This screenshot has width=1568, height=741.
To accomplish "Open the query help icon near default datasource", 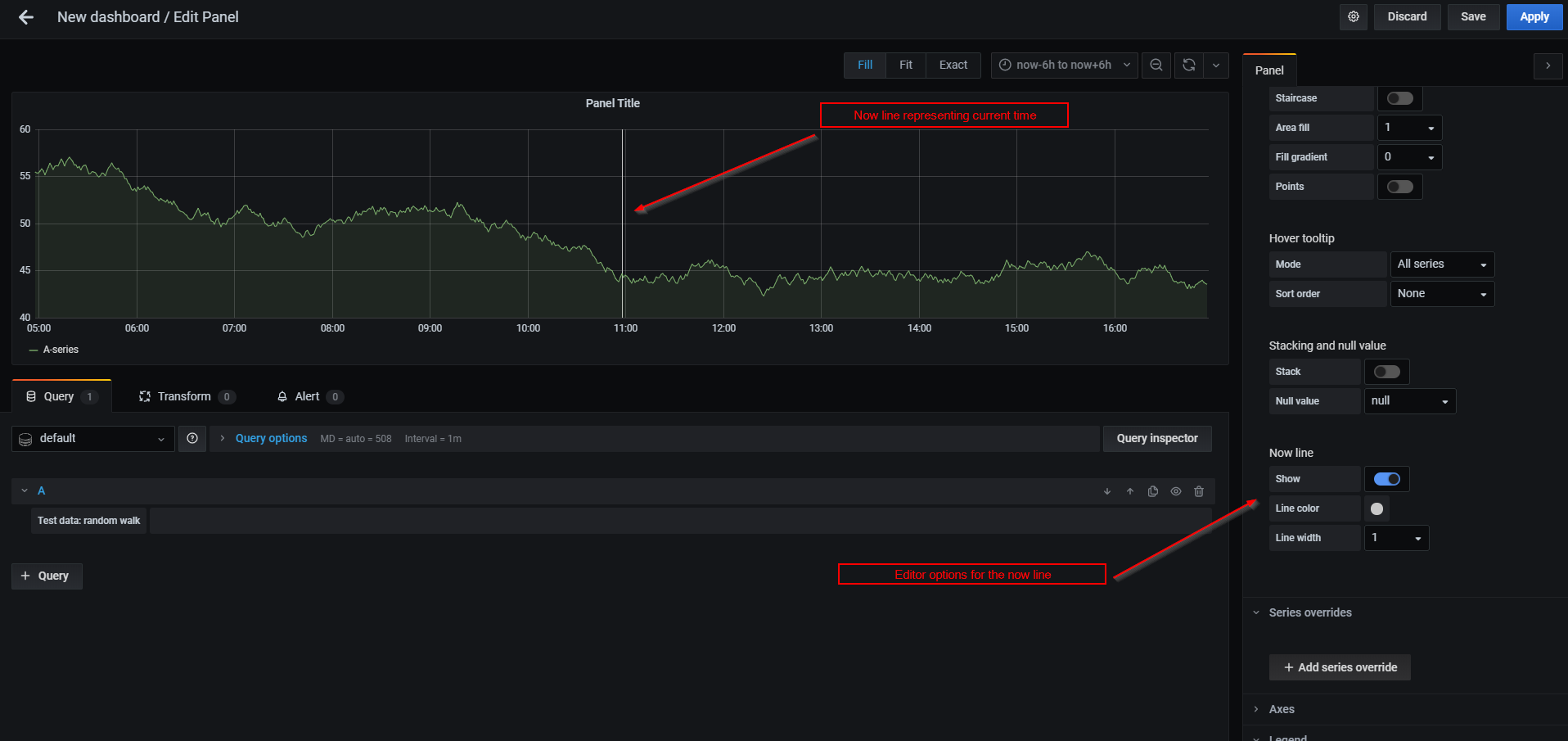I will click(x=191, y=438).
